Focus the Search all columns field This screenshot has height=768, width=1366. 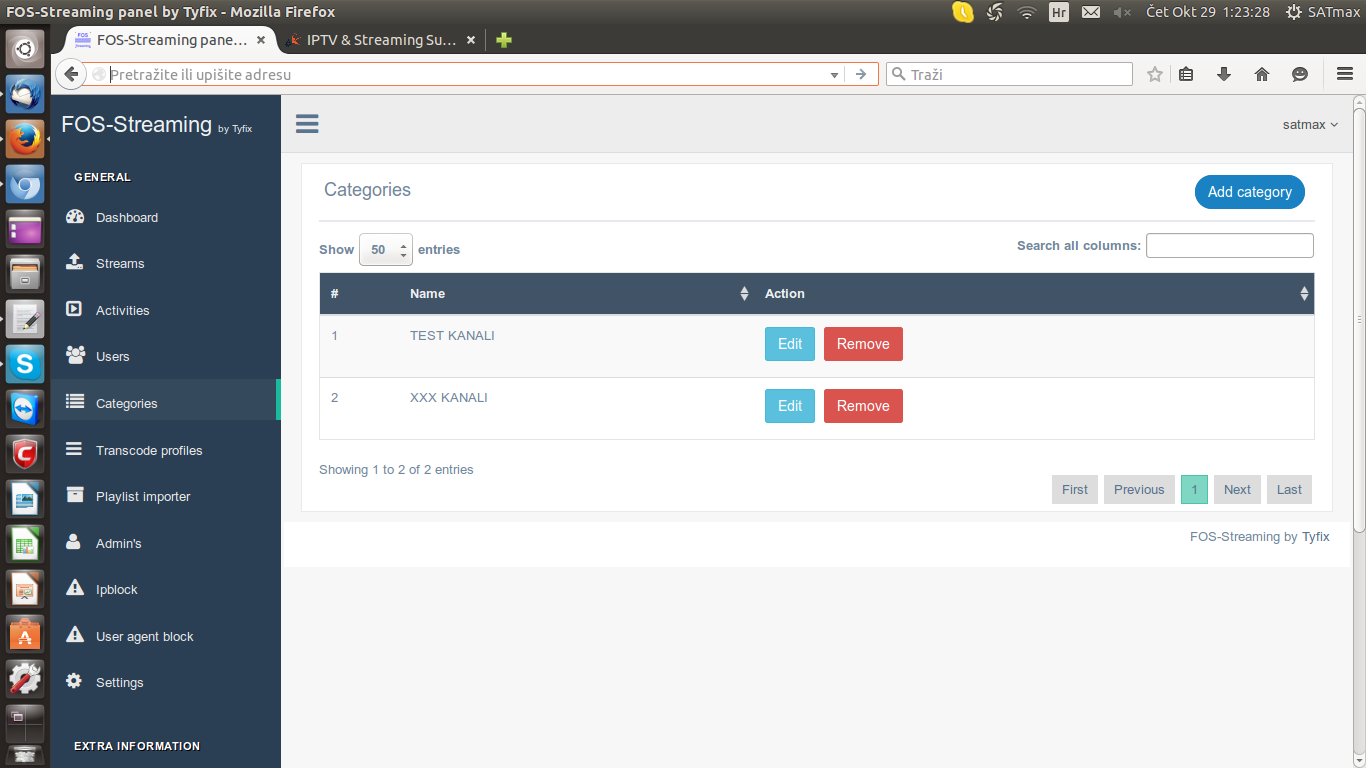click(1230, 245)
